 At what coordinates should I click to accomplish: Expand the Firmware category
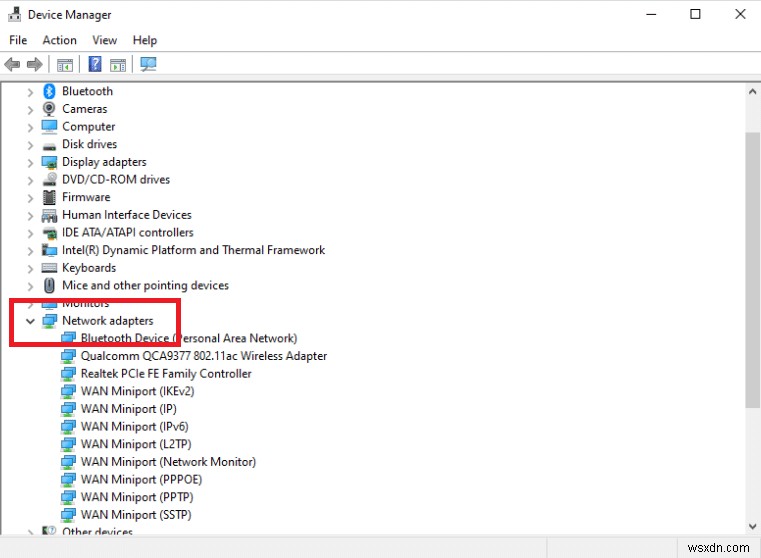[x=30, y=197]
